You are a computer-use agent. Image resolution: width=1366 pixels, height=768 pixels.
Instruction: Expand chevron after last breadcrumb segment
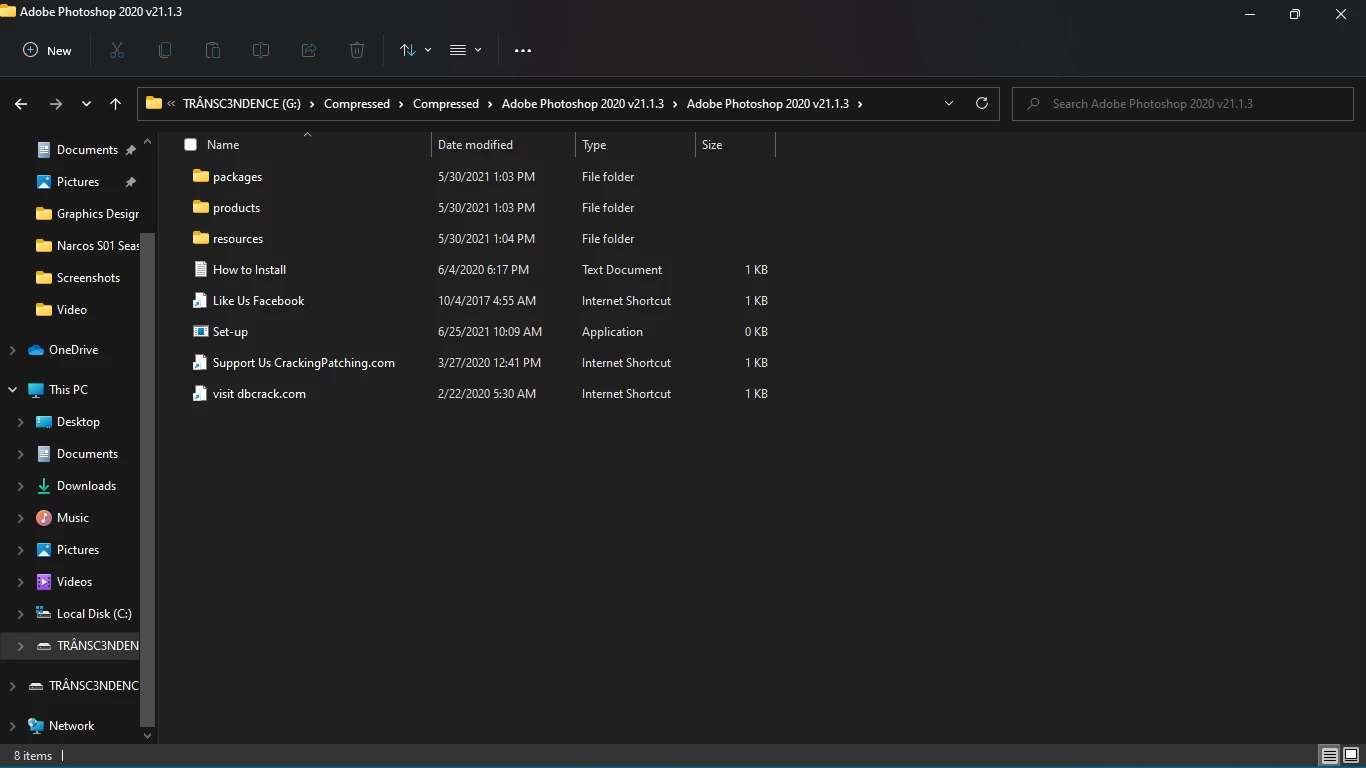coord(860,104)
